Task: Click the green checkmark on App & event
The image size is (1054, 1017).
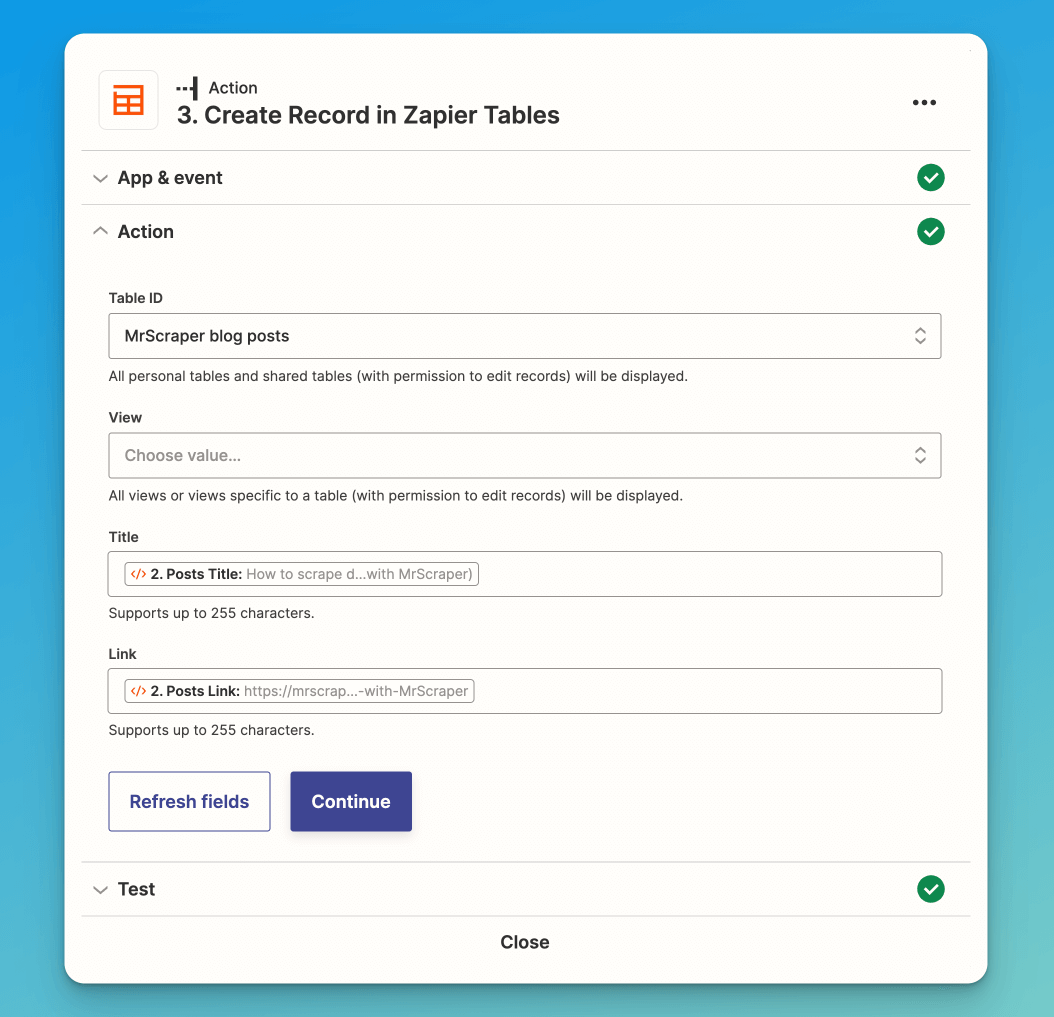Action: [x=930, y=177]
